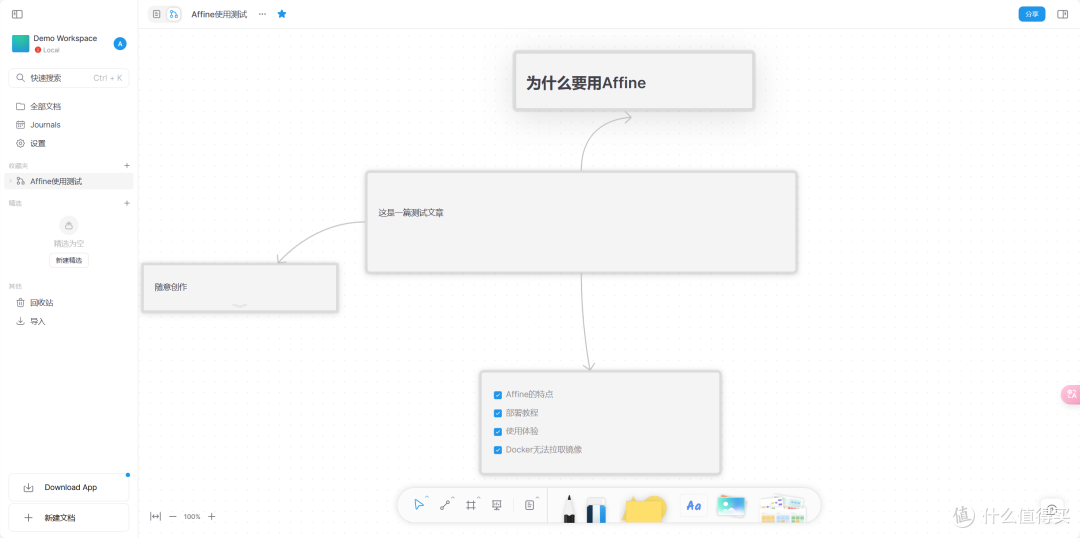
Task: Toggle the left sidebar collapse icon
Action: coord(17,14)
